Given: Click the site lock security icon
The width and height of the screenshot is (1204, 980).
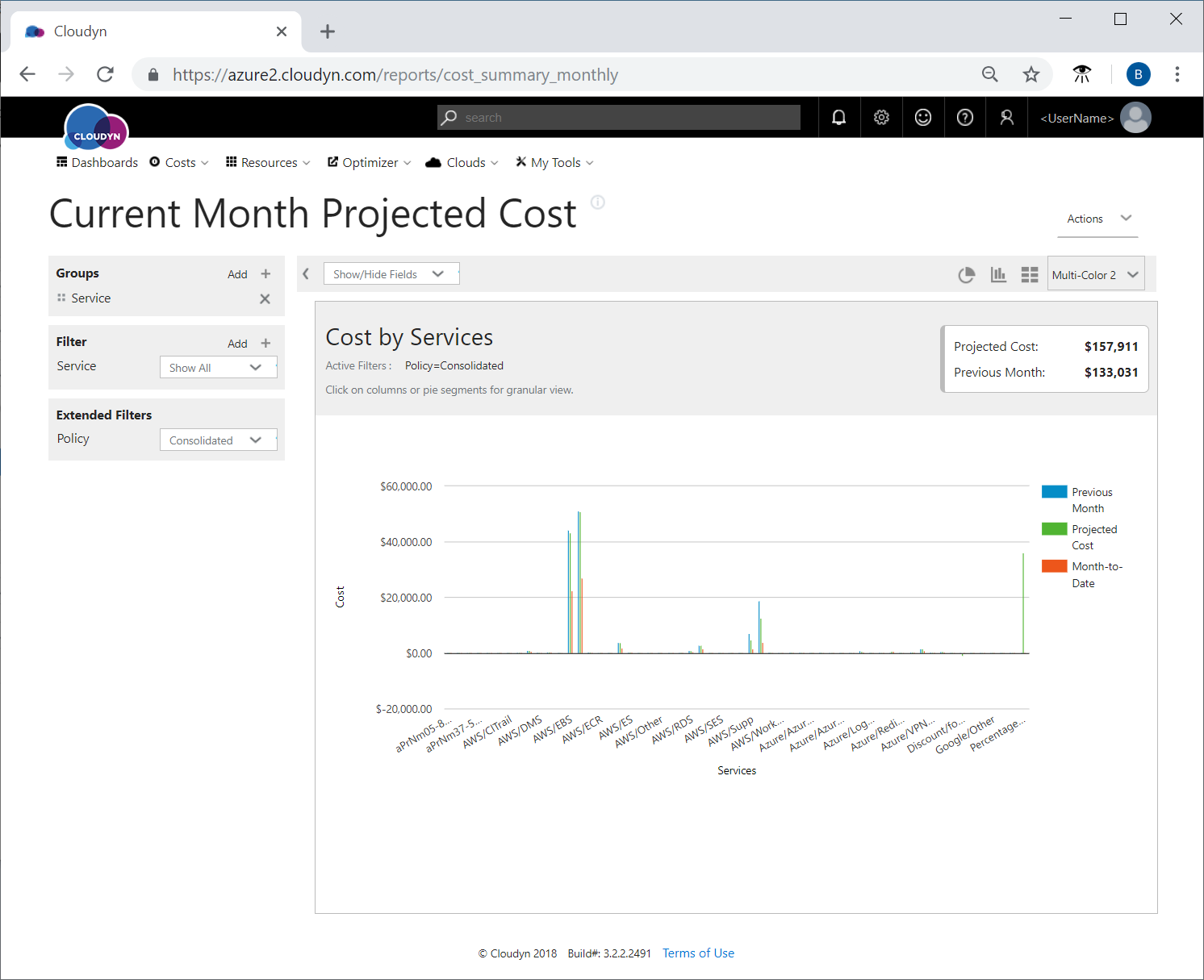Looking at the screenshot, I should (x=153, y=74).
